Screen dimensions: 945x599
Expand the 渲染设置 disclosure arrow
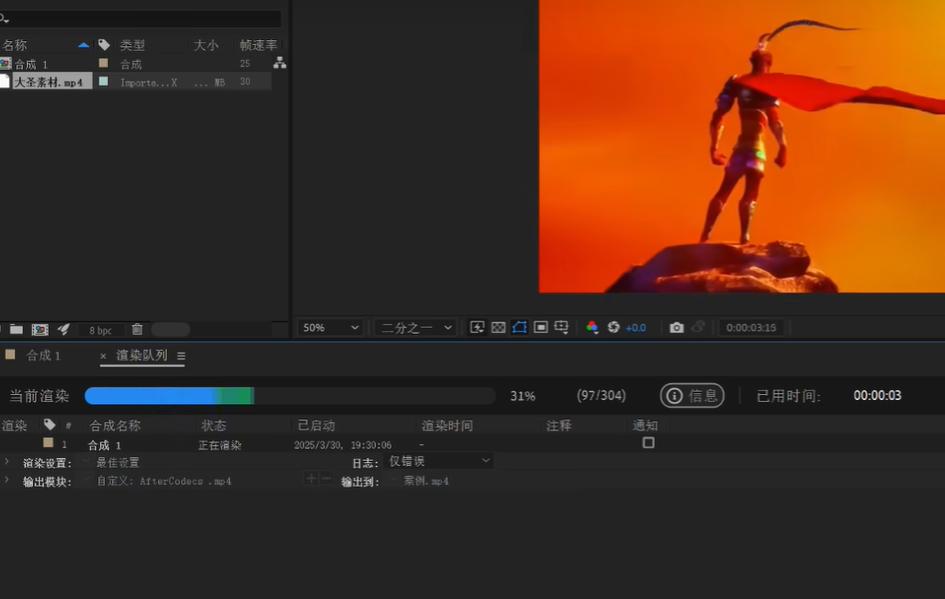click(x=7, y=462)
